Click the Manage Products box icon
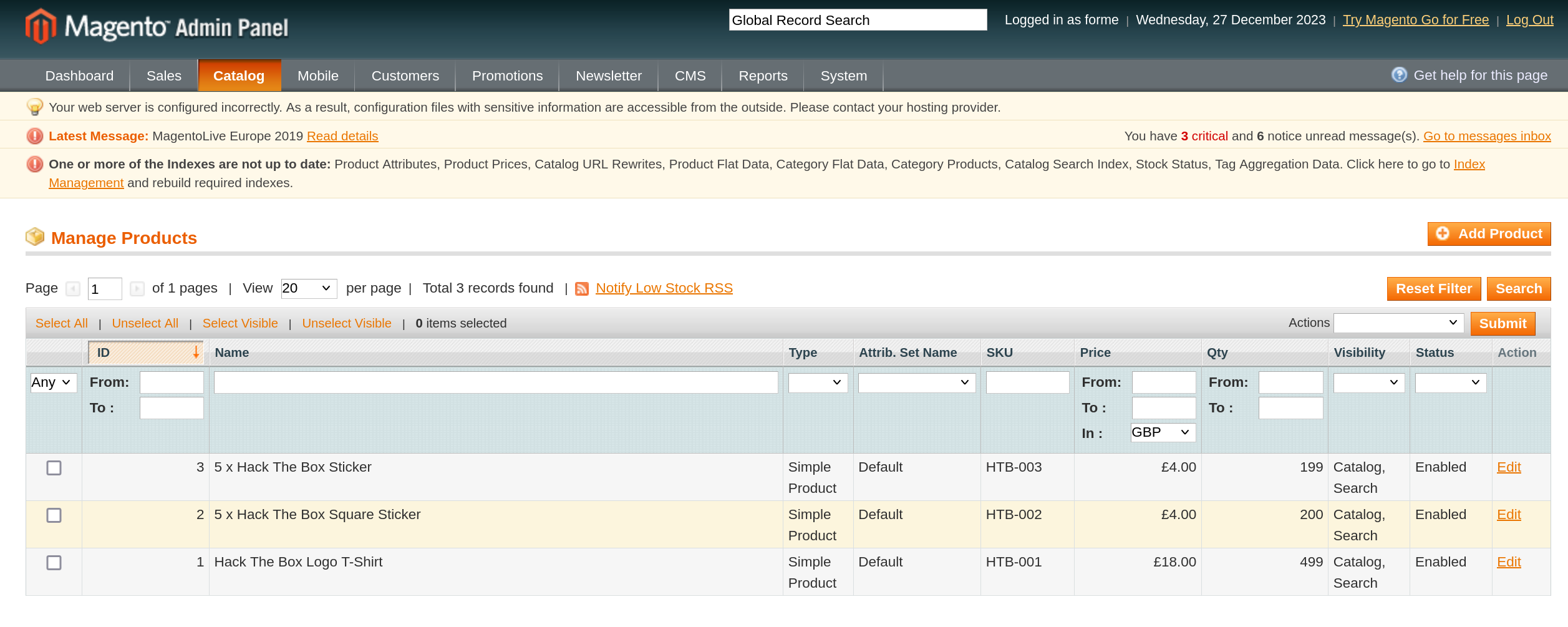This screenshot has width=1568, height=627. (x=35, y=237)
